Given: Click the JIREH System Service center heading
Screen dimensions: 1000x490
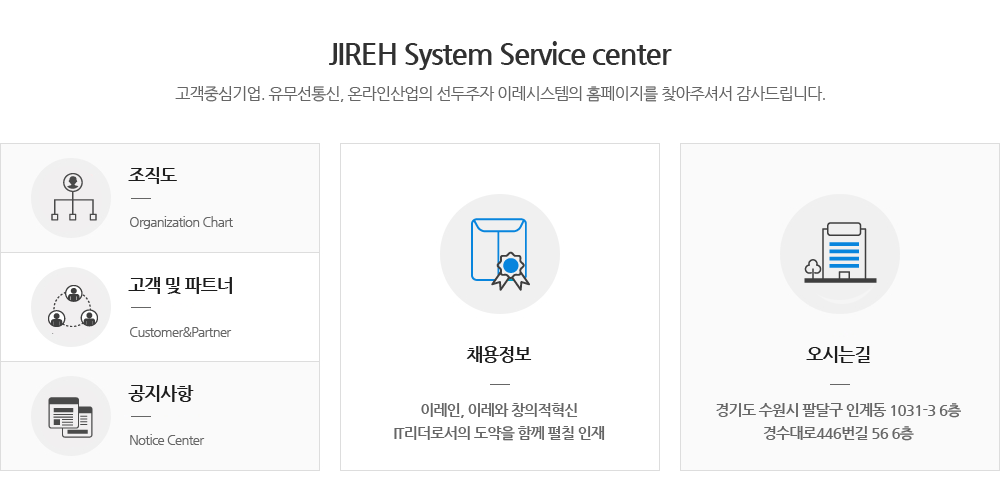Looking at the screenshot, I should pos(500,55).
